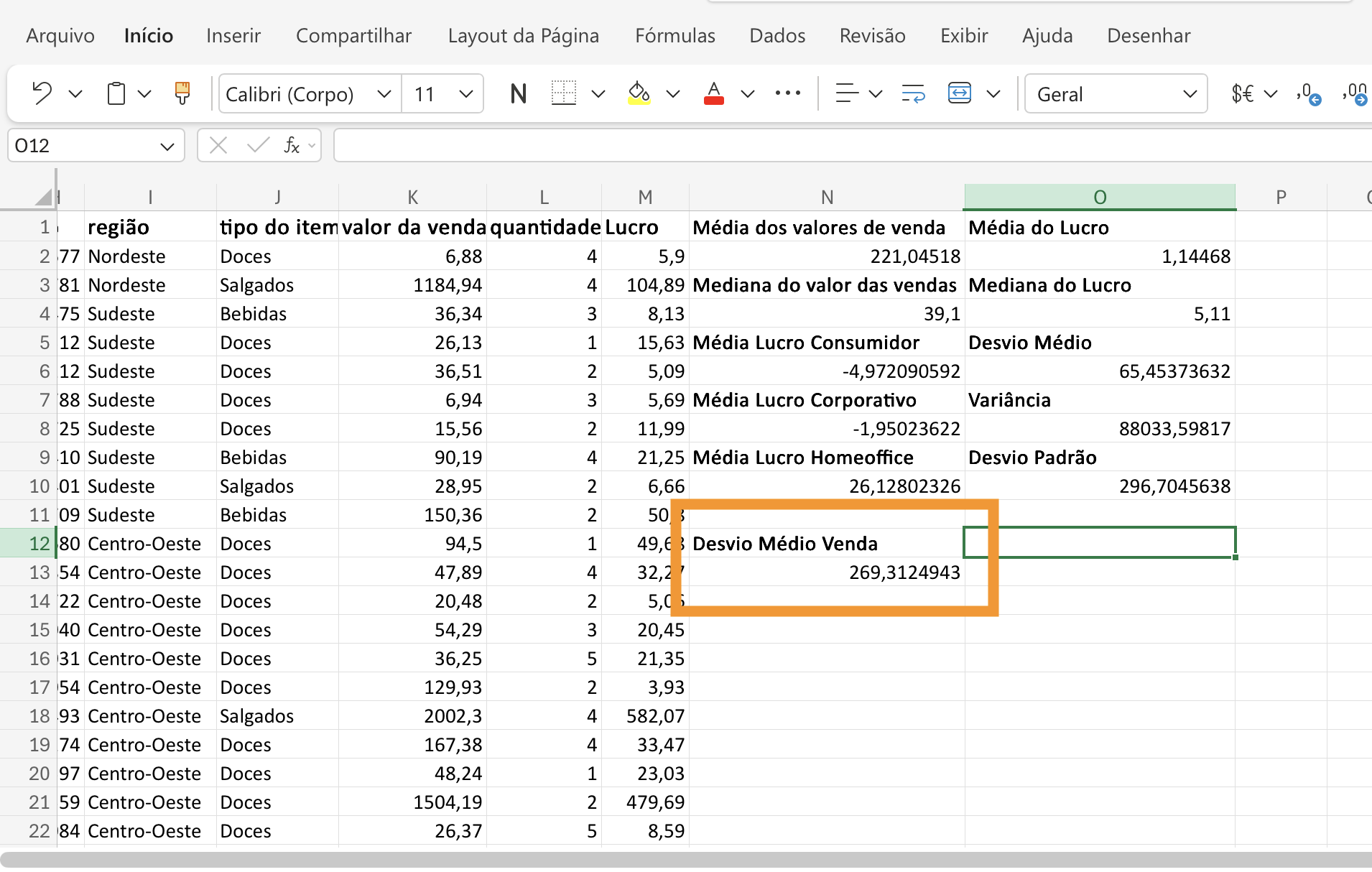The height and width of the screenshot is (872, 1372).
Task: Switch to the Revisão tab
Action: (x=873, y=36)
